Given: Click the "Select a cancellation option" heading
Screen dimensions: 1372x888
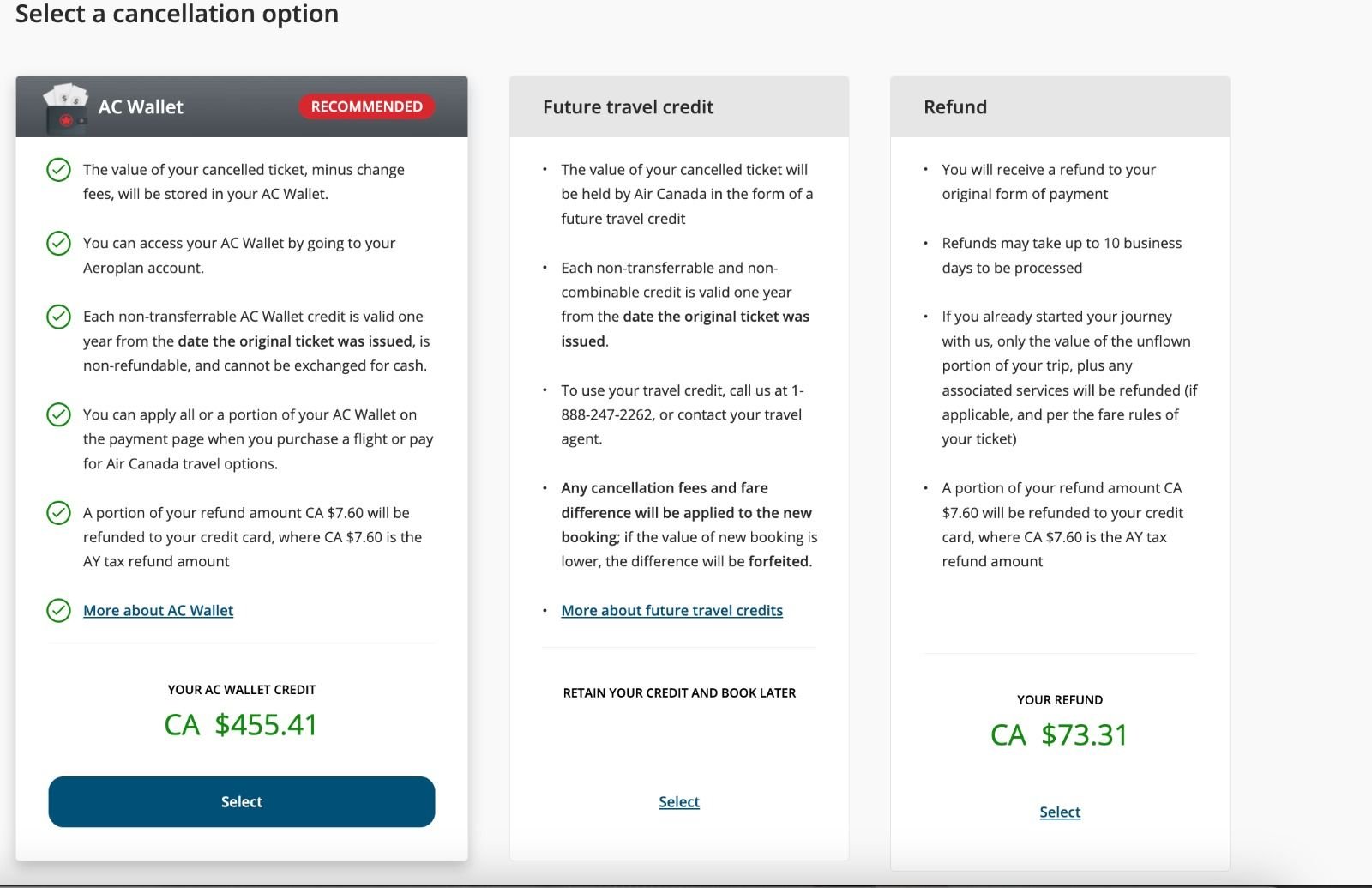Looking at the screenshot, I should pyautogui.click(x=177, y=15).
